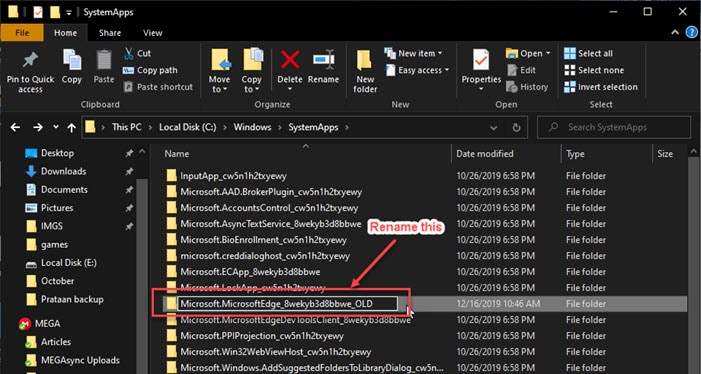Viewport: 701px width, 374px height.
Task: Select Microsoft.Win32WebViewHost folder
Action: click(x=275, y=352)
